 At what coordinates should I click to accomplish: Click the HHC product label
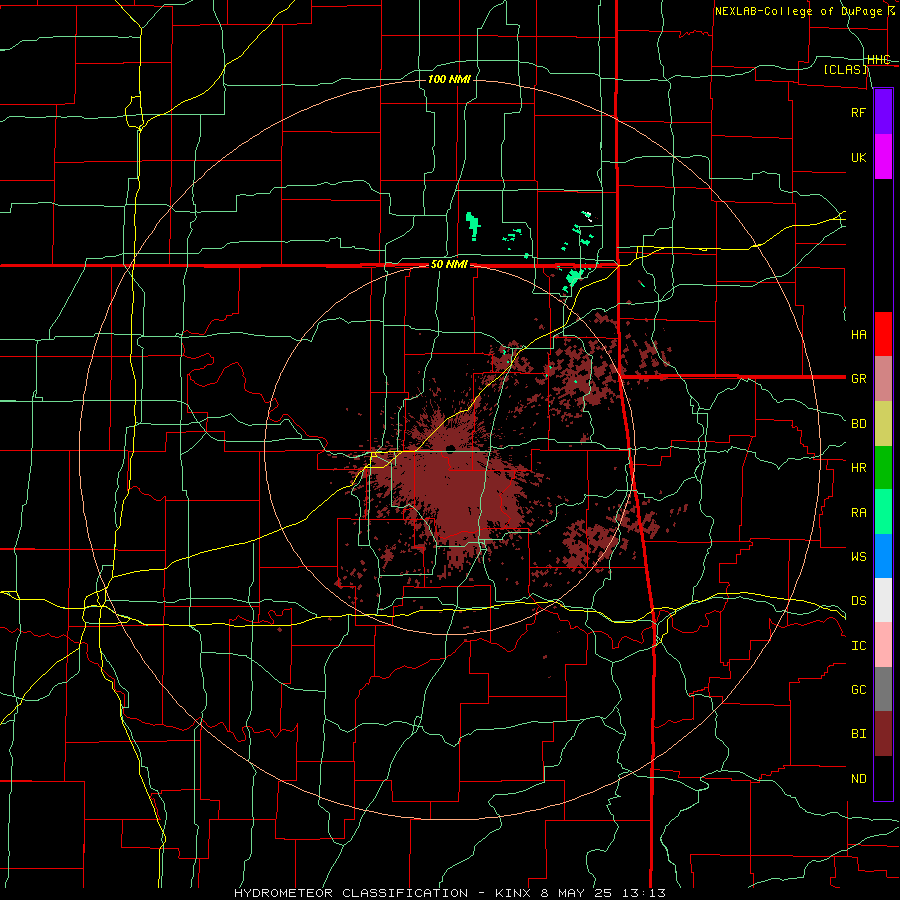click(x=878, y=60)
